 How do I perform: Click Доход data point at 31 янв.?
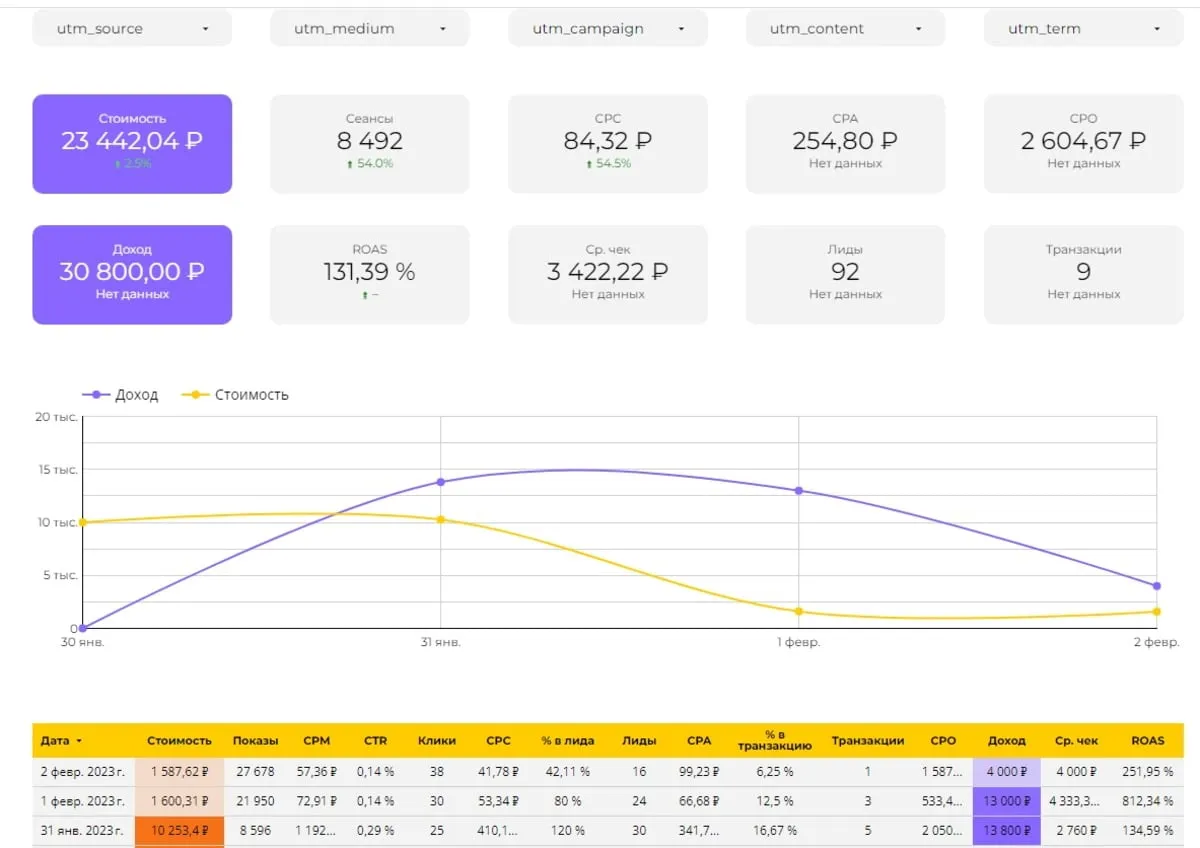(440, 482)
